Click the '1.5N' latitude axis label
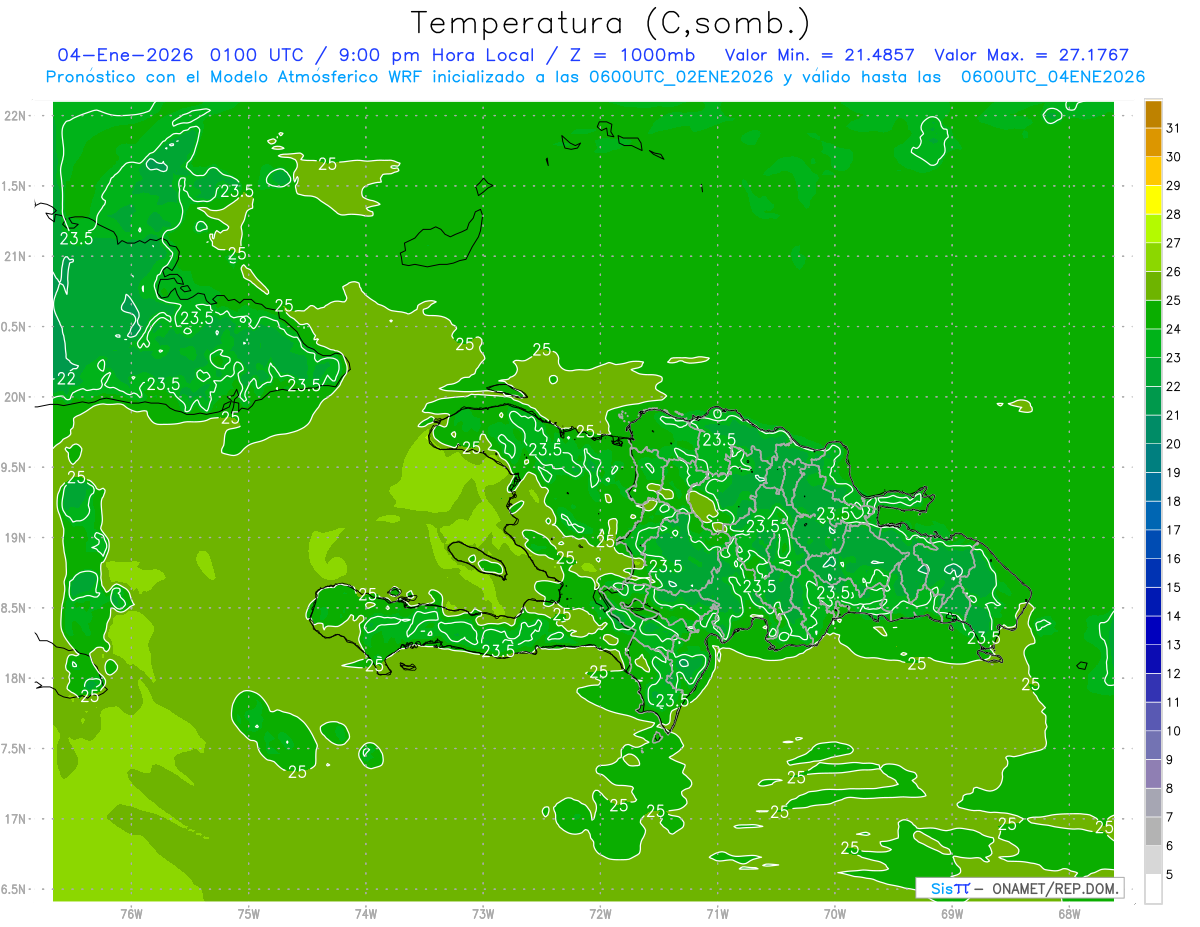This screenshot has width=1200, height=927. tap(15, 186)
